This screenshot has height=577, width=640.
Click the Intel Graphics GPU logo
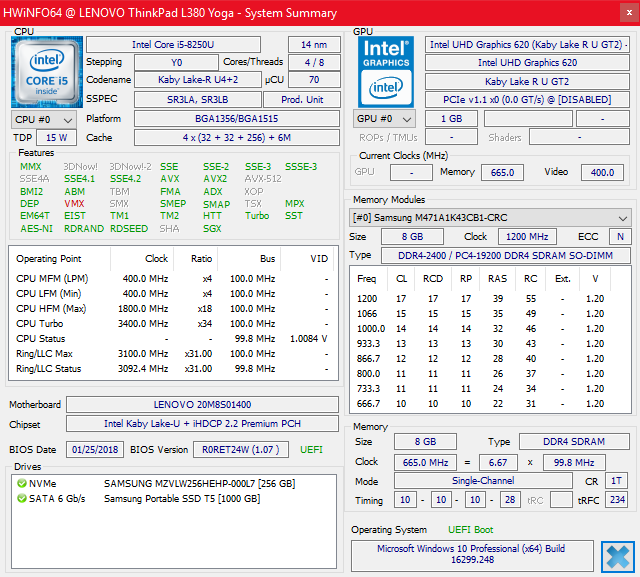(386, 72)
